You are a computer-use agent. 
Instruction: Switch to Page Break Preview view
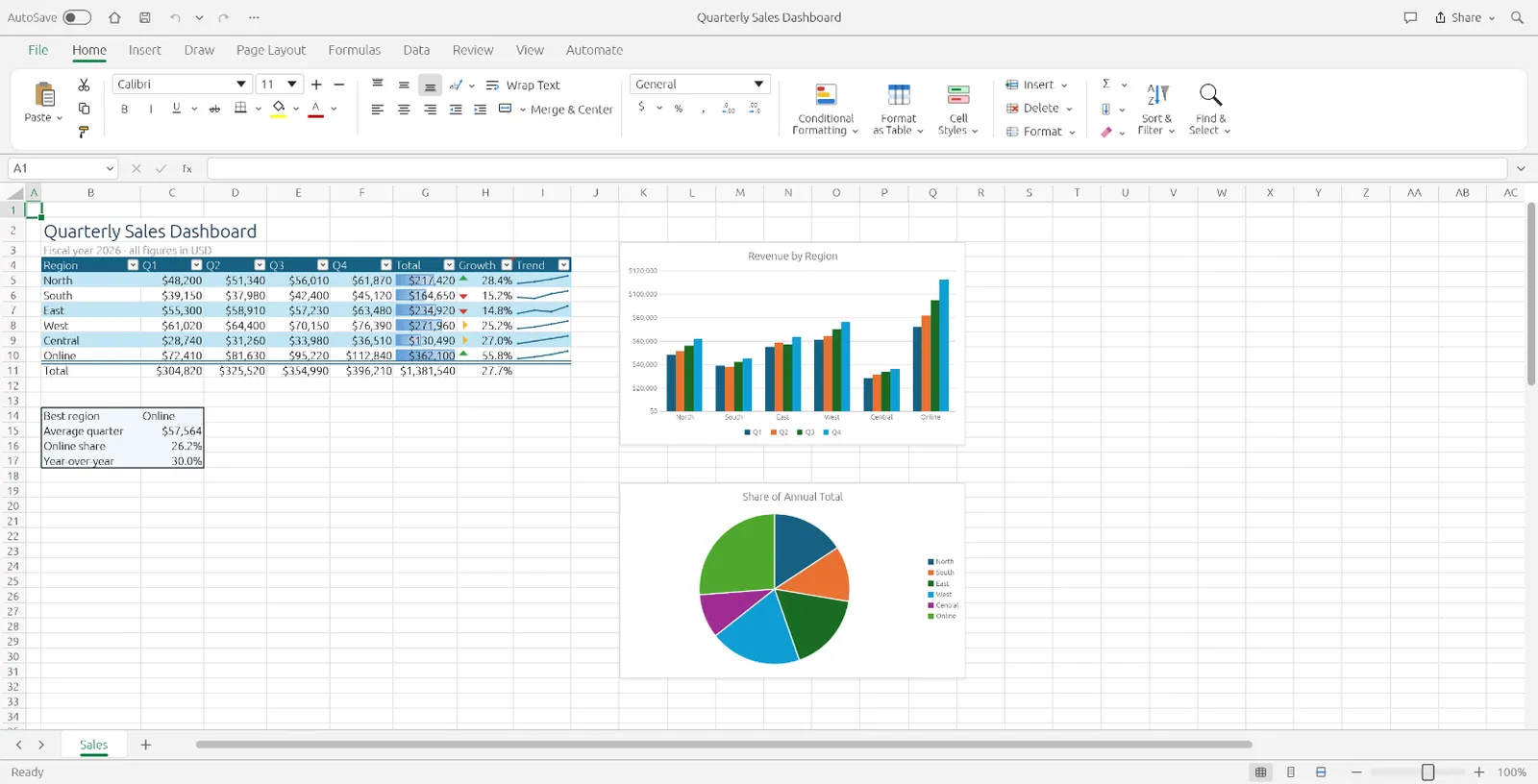(1321, 772)
